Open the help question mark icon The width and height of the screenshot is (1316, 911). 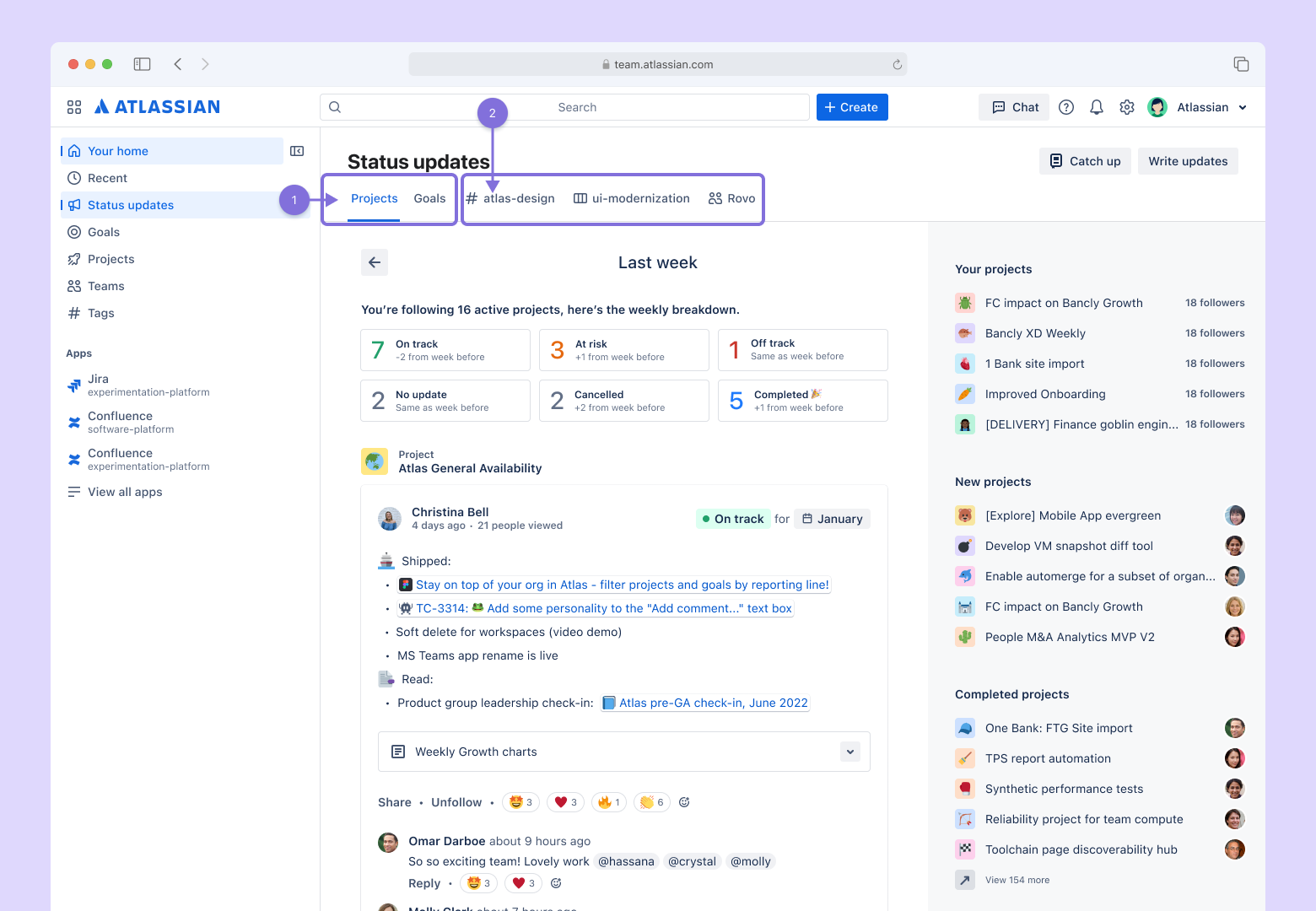[1065, 106]
